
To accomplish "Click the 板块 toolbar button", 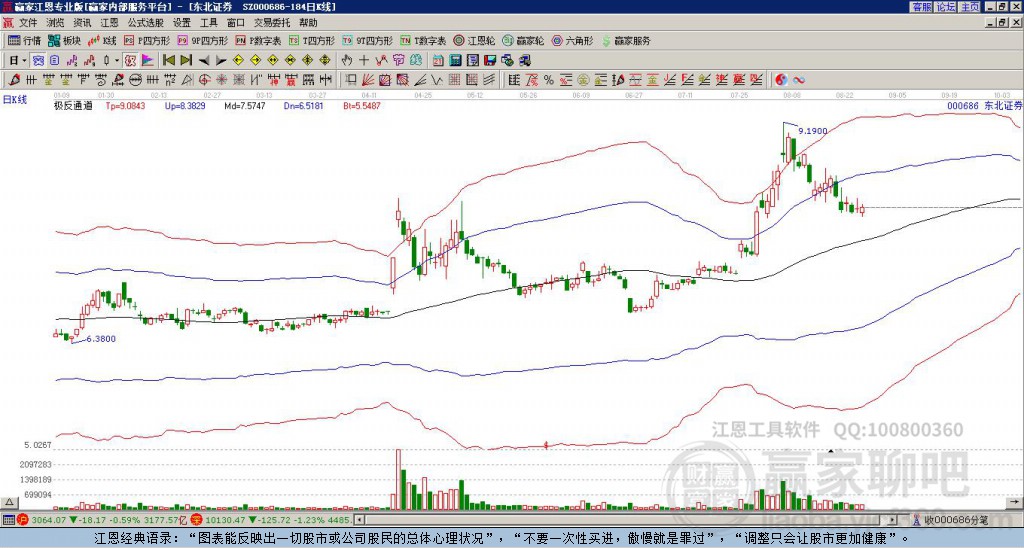I will coord(64,40).
